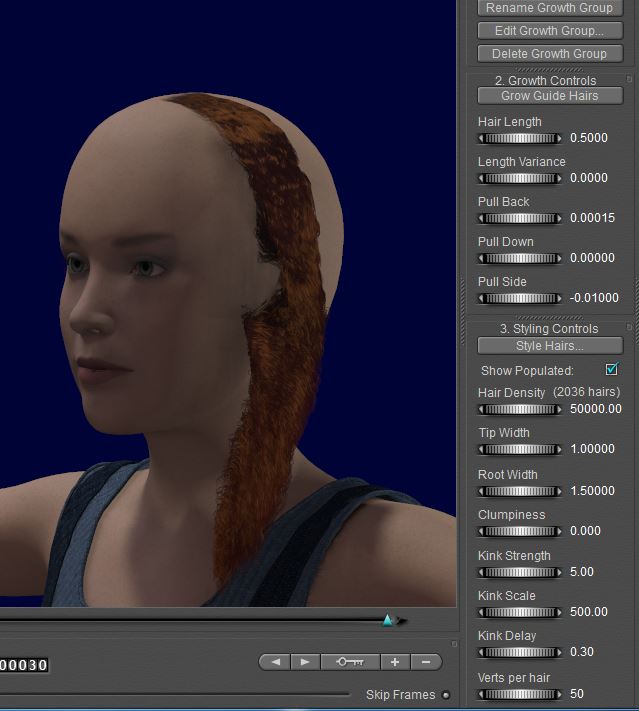Click the Hair Length dial slider

tap(519, 138)
